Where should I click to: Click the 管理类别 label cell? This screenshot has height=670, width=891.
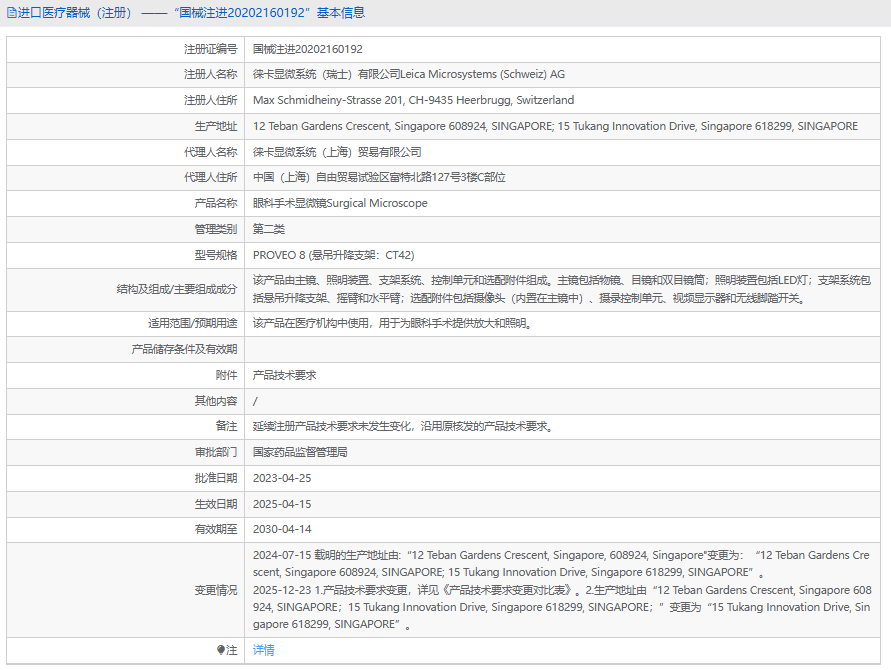pyautogui.click(x=126, y=229)
